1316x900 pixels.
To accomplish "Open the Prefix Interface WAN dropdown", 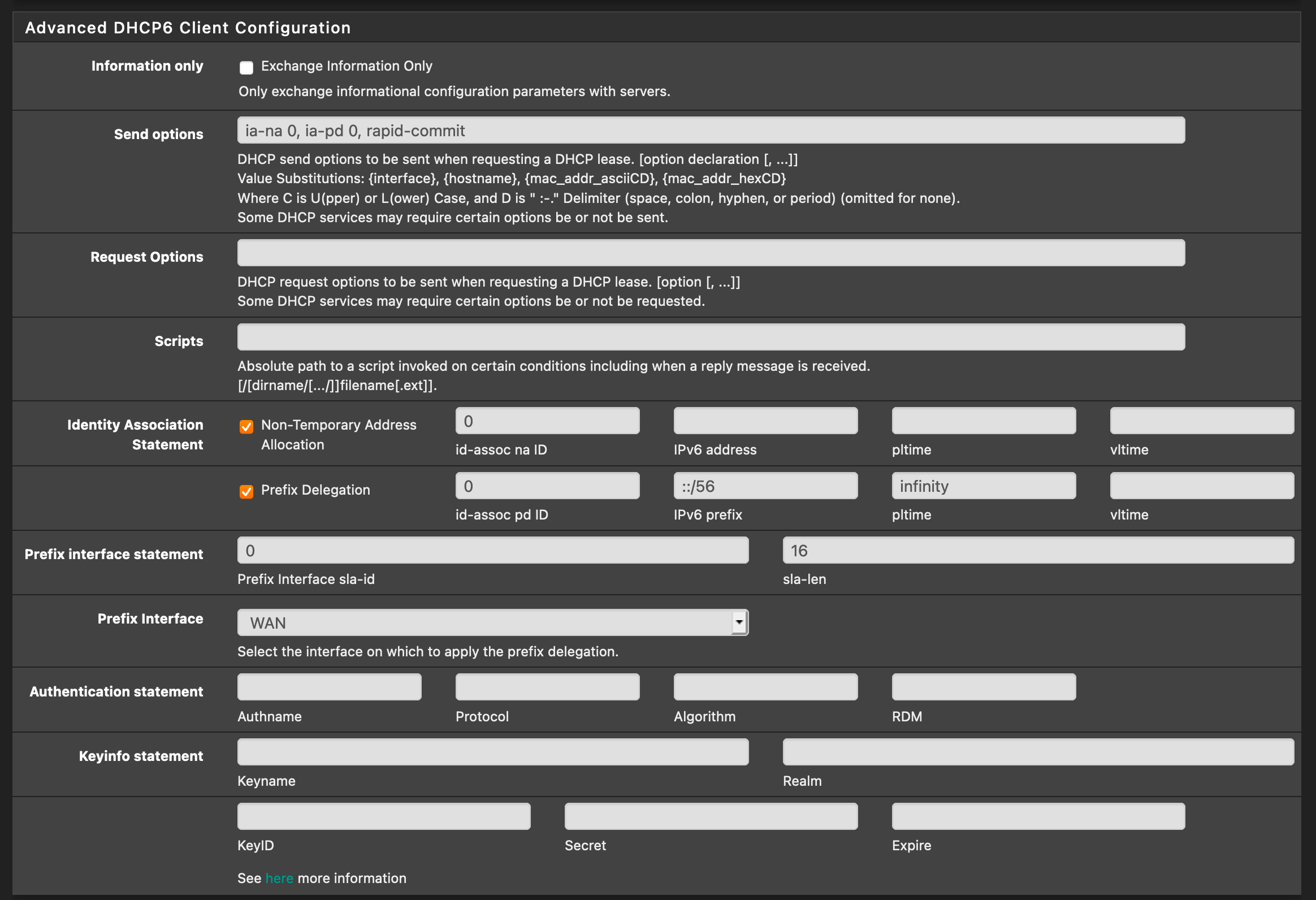I will (492, 622).
